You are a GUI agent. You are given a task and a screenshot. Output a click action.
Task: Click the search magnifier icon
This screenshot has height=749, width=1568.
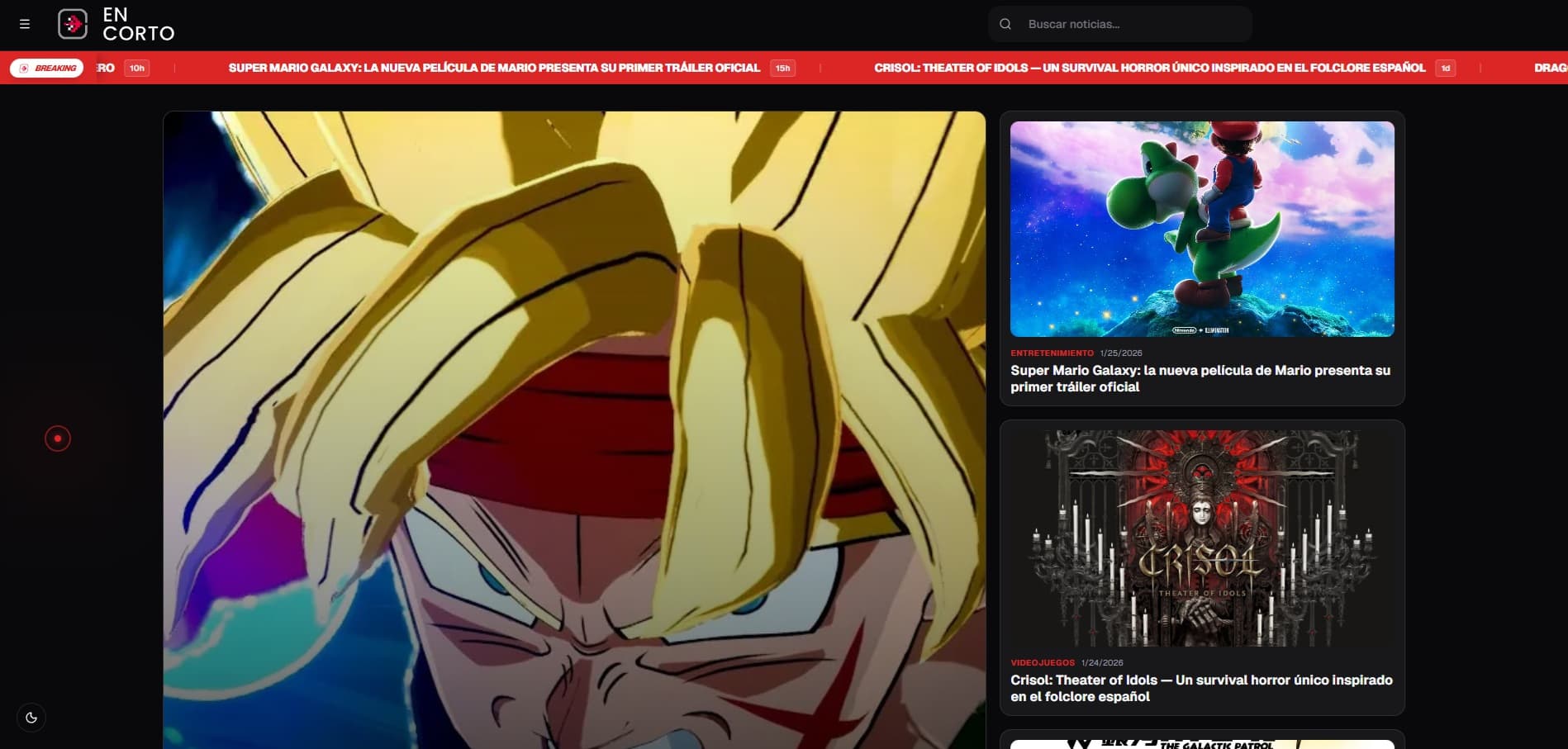pyautogui.click(x=1005, y=24)
